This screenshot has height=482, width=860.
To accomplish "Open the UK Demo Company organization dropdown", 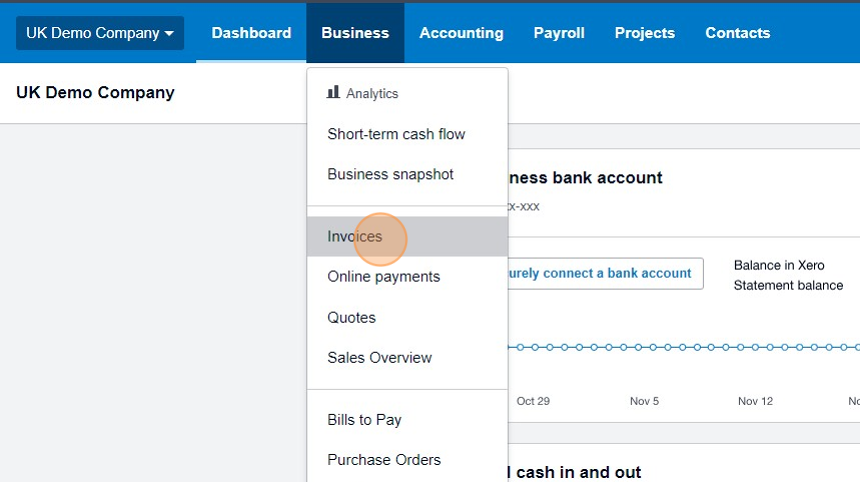I will pyautogui.click(x=100, y=33).
